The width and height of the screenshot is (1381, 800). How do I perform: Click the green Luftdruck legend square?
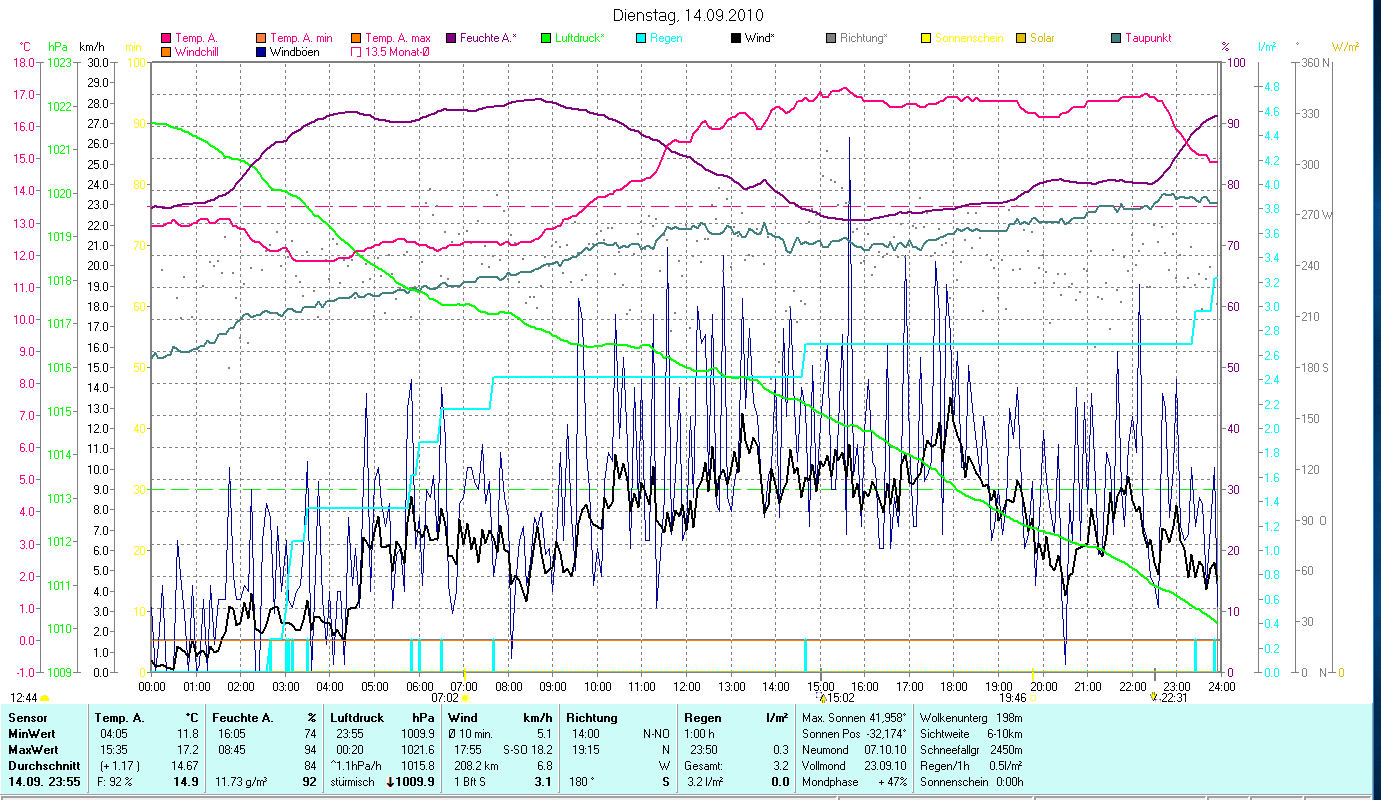tap(546, 39)
